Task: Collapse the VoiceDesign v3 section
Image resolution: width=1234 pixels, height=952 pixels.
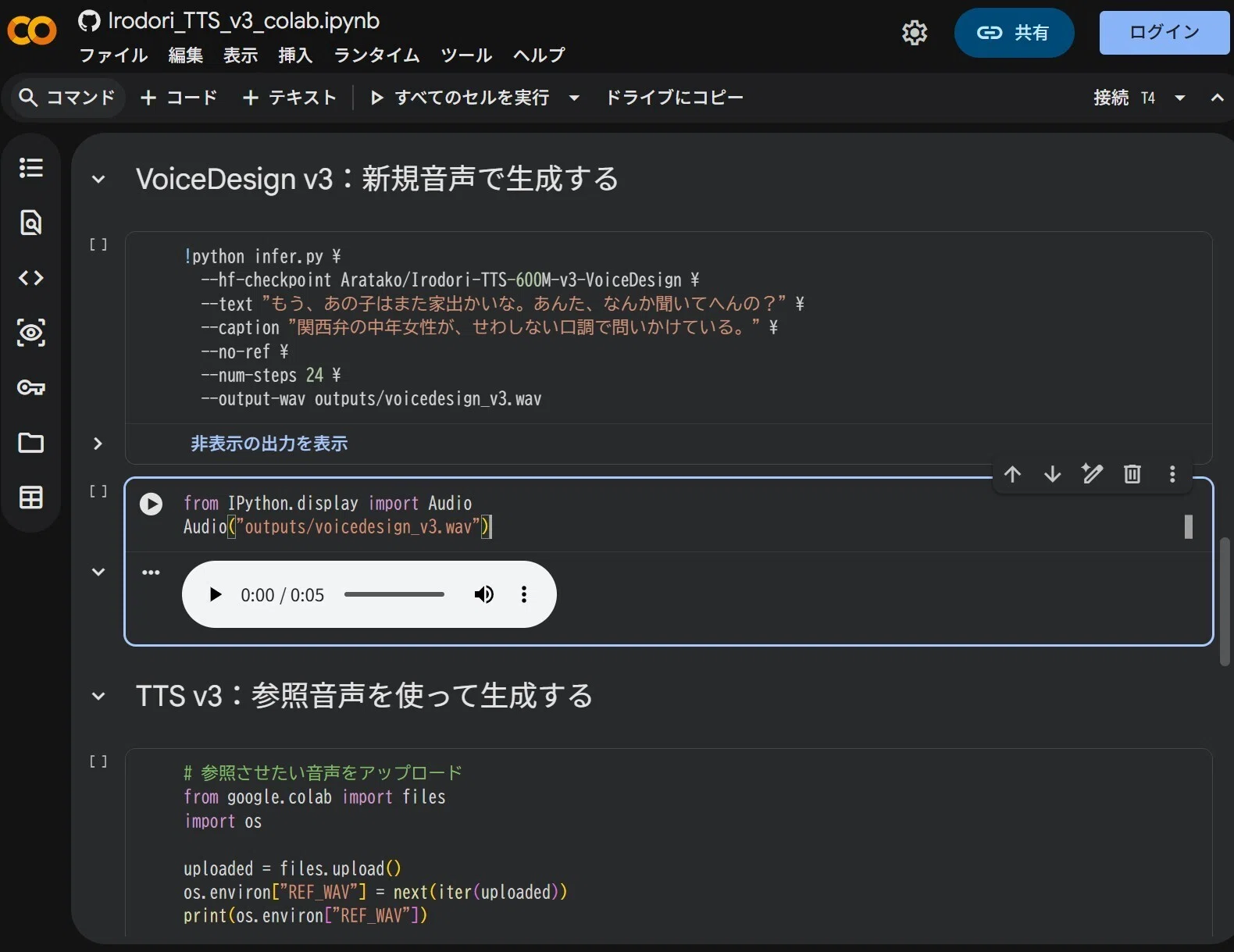Action: pyautogui.click(x=98, y=180)
